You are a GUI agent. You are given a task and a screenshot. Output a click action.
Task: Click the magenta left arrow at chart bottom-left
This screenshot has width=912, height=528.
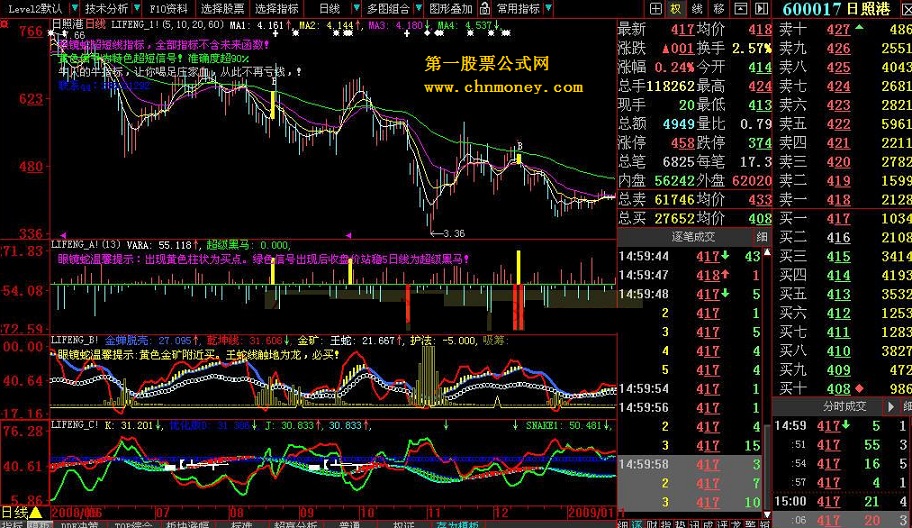(x=63, y=236)
